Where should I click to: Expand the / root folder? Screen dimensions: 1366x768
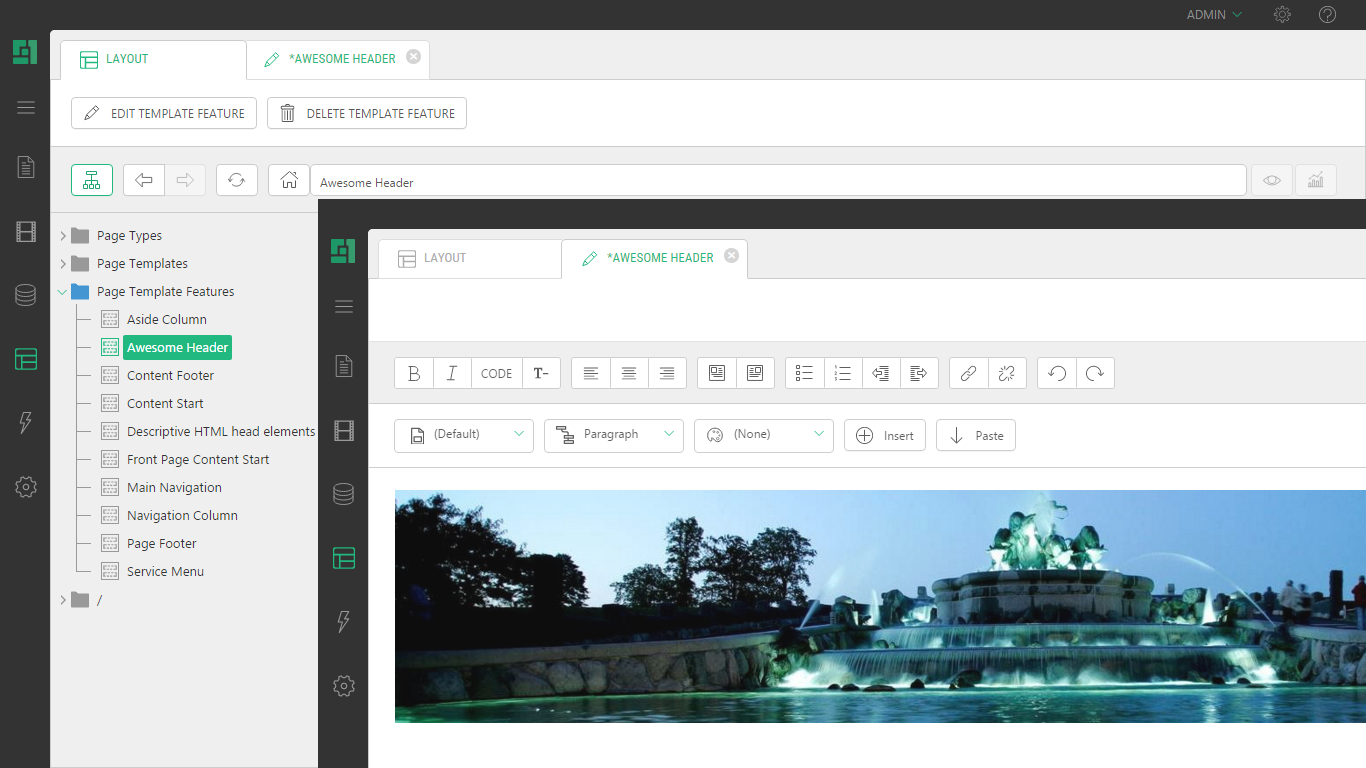pos(63,600)
